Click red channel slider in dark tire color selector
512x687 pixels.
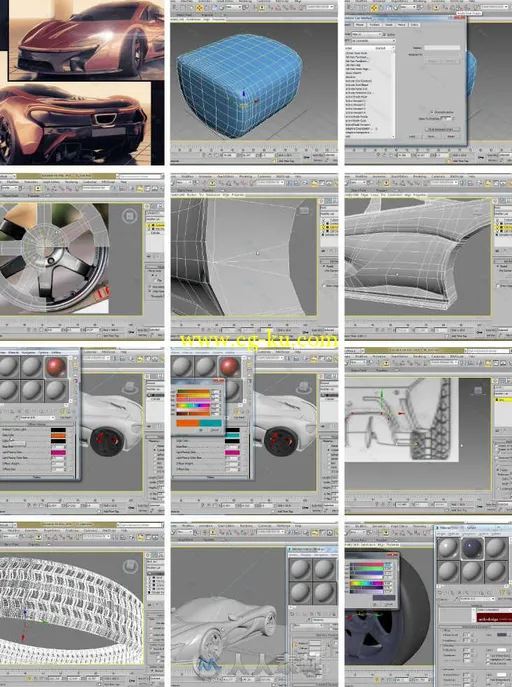367,565
